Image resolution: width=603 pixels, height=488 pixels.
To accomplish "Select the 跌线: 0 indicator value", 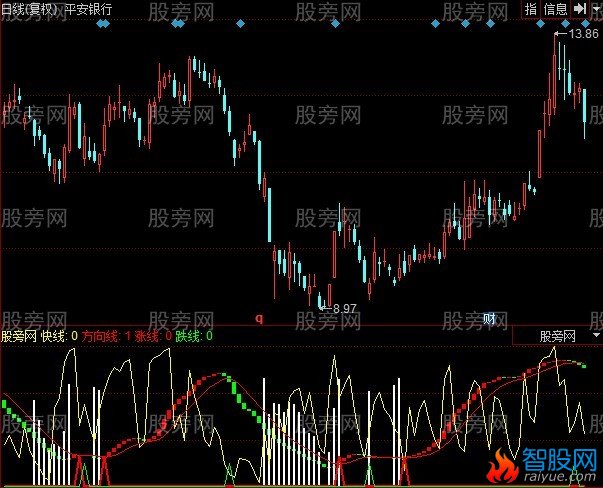I will point(194,336).
